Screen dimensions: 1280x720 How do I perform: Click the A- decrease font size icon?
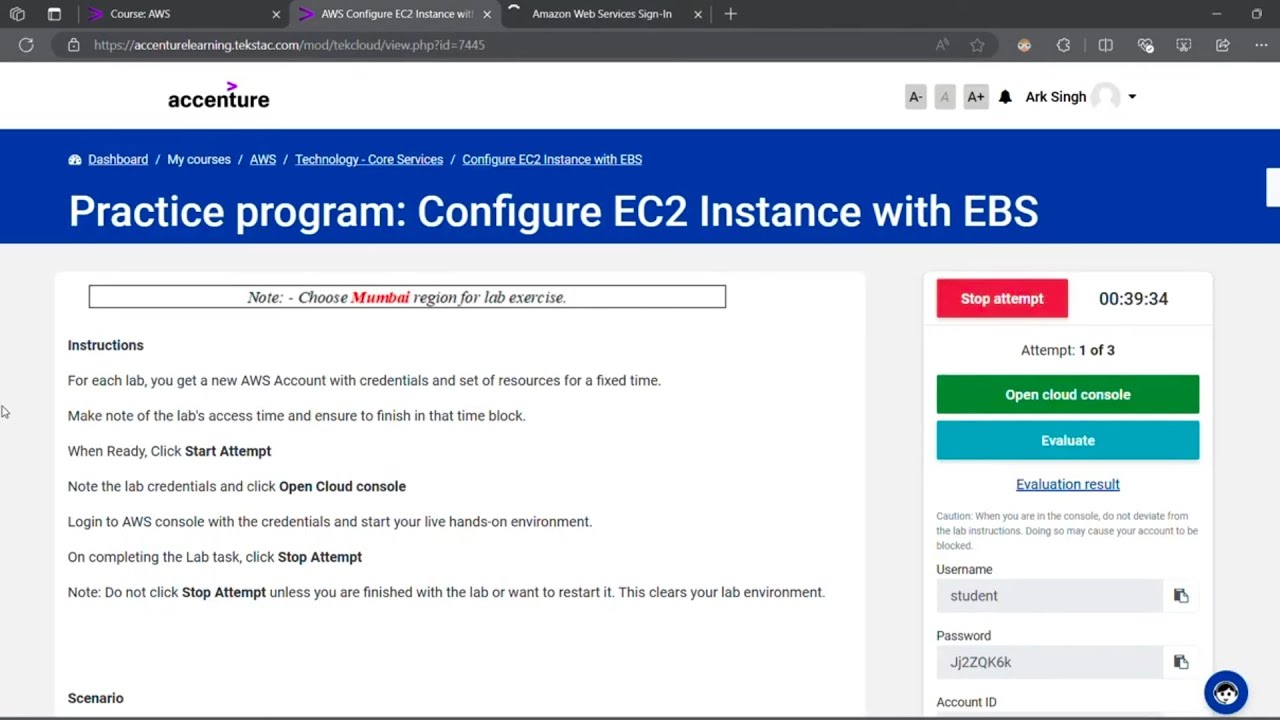[915, 97]
